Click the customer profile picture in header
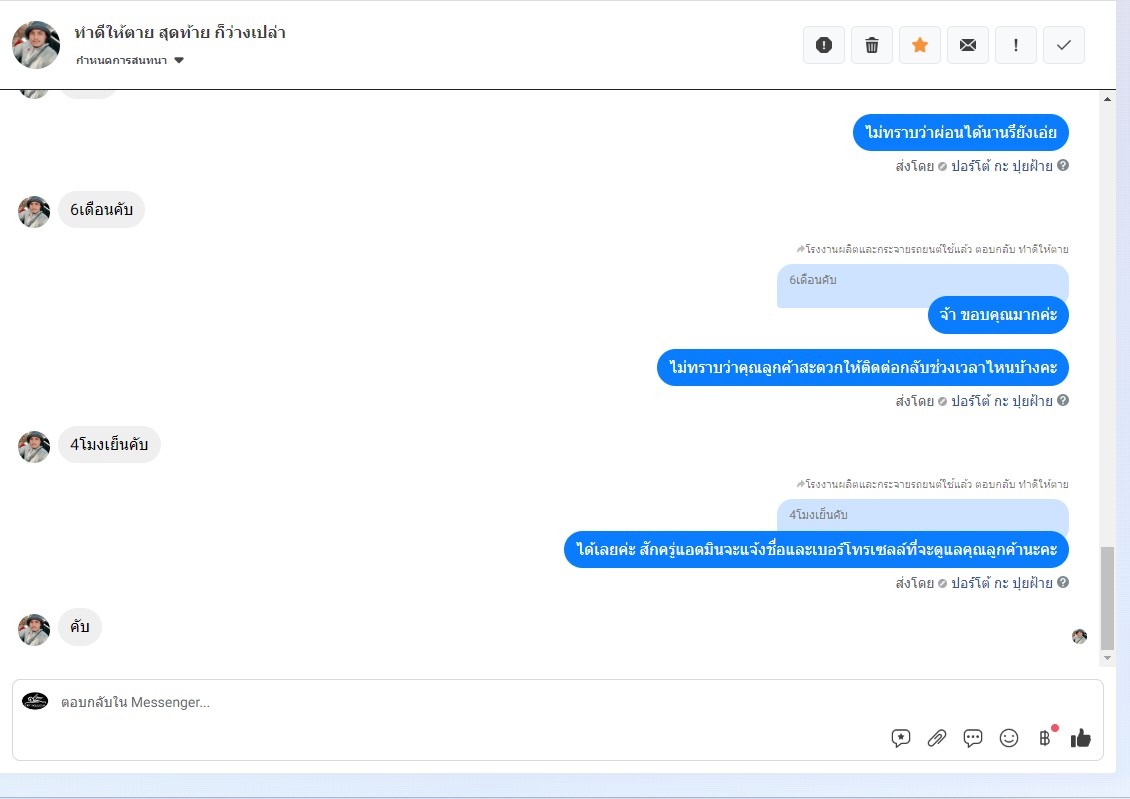The image size is (1130, 799). click(36, 45)
